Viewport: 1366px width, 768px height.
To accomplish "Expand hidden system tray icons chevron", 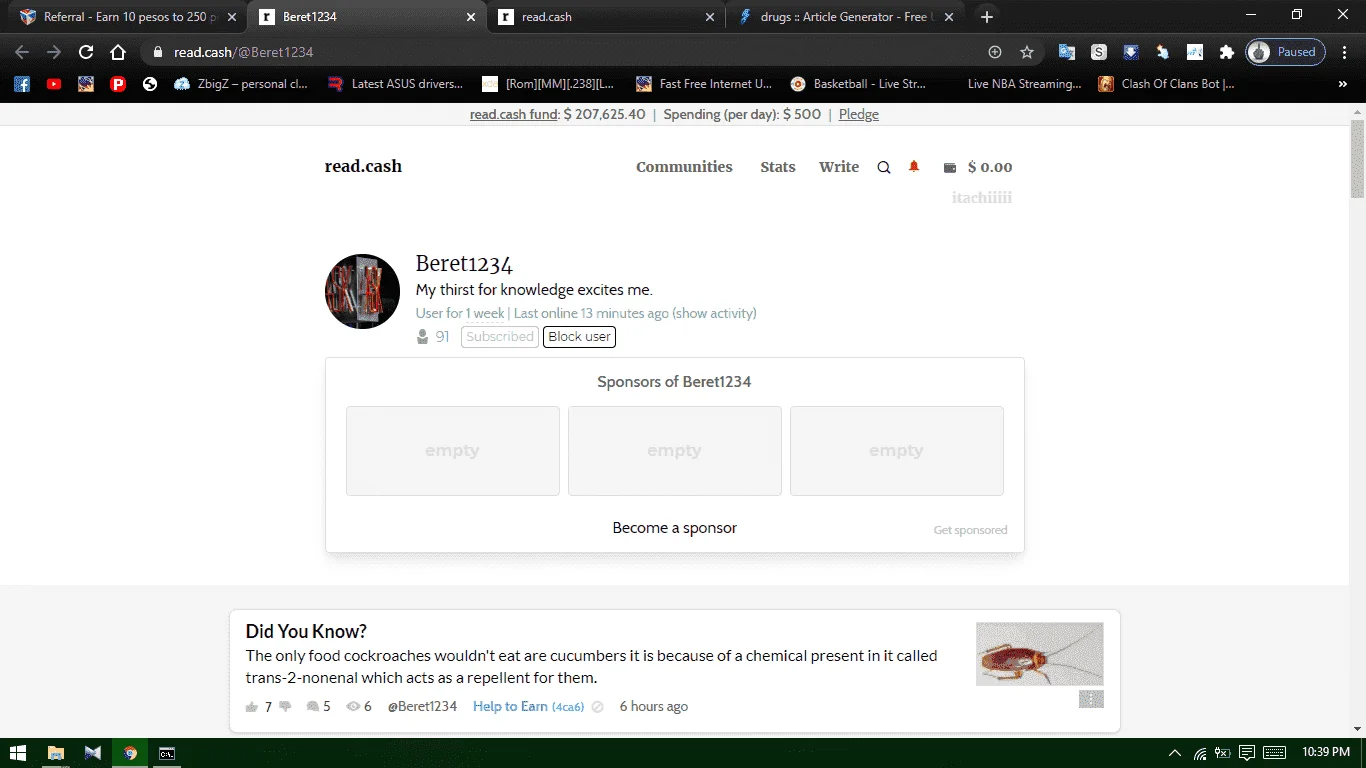I will (x=1175, y=753).
